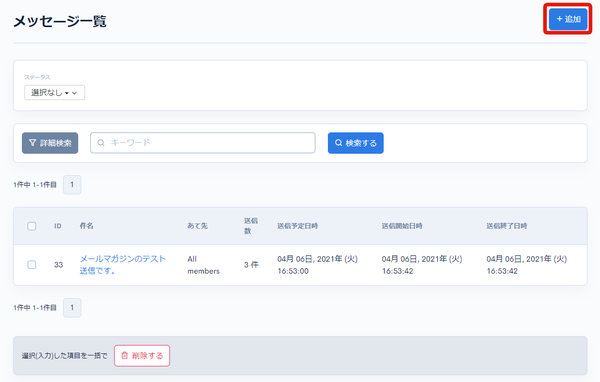600x382 pixels.
Task: Click the trash icon in 削除する
Action: pos(124,356)
